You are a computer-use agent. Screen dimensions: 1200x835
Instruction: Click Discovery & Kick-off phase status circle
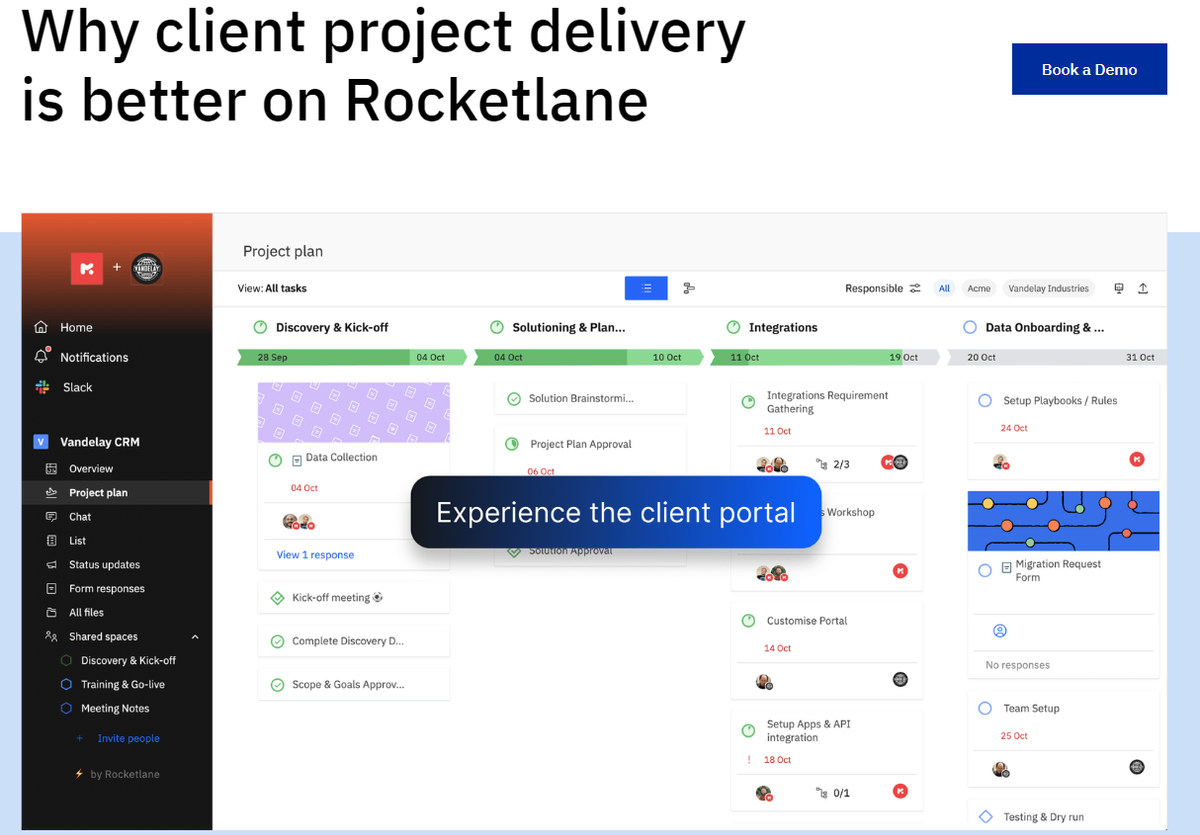[x=260, y=327]
